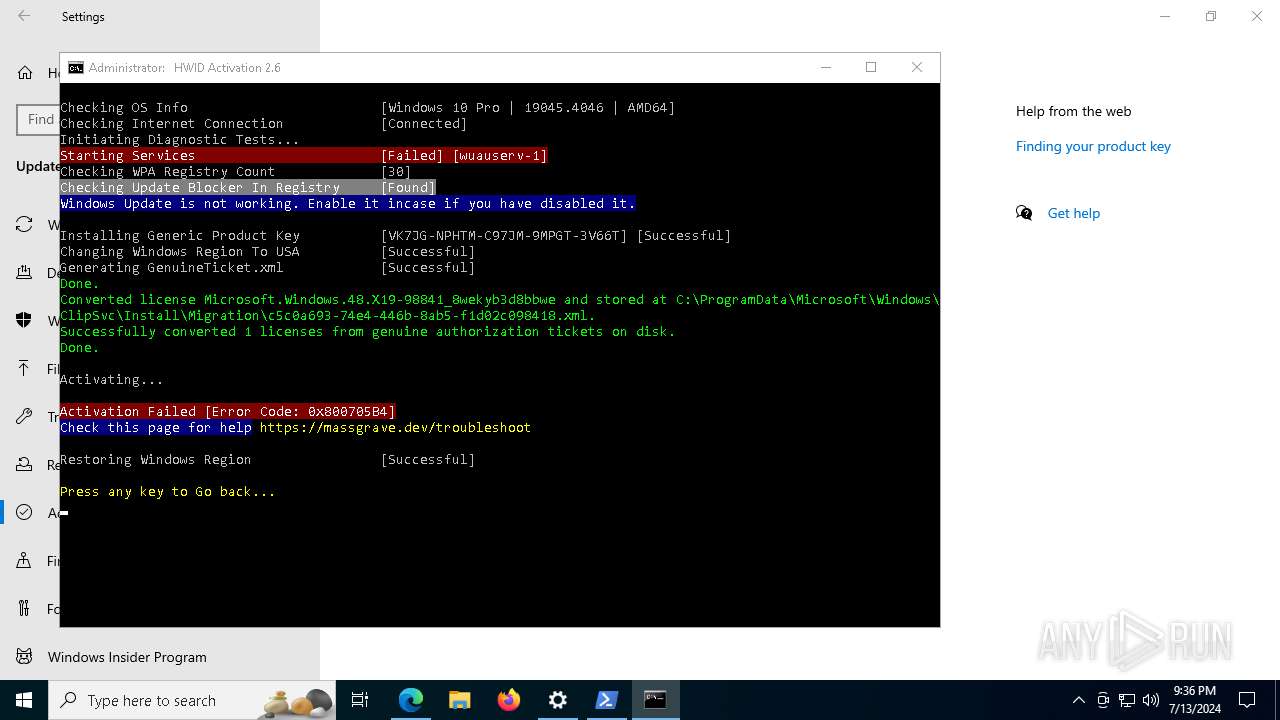Restore down the Settings window
The width and height of the screenshot is (1280, 720).
pos(1211,16)
